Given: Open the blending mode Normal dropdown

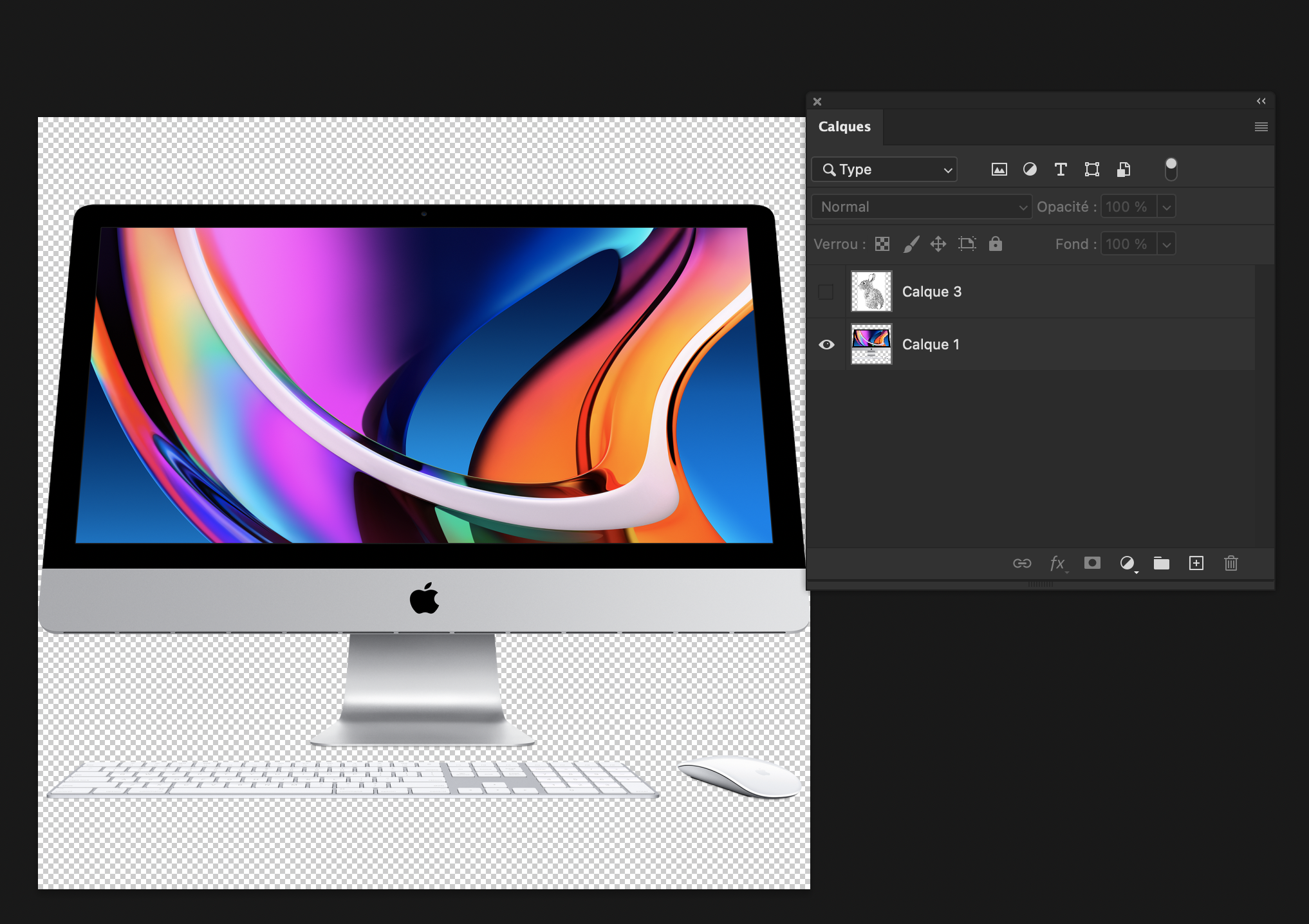Looking at the screenshot, I should [x=922, y=207].
